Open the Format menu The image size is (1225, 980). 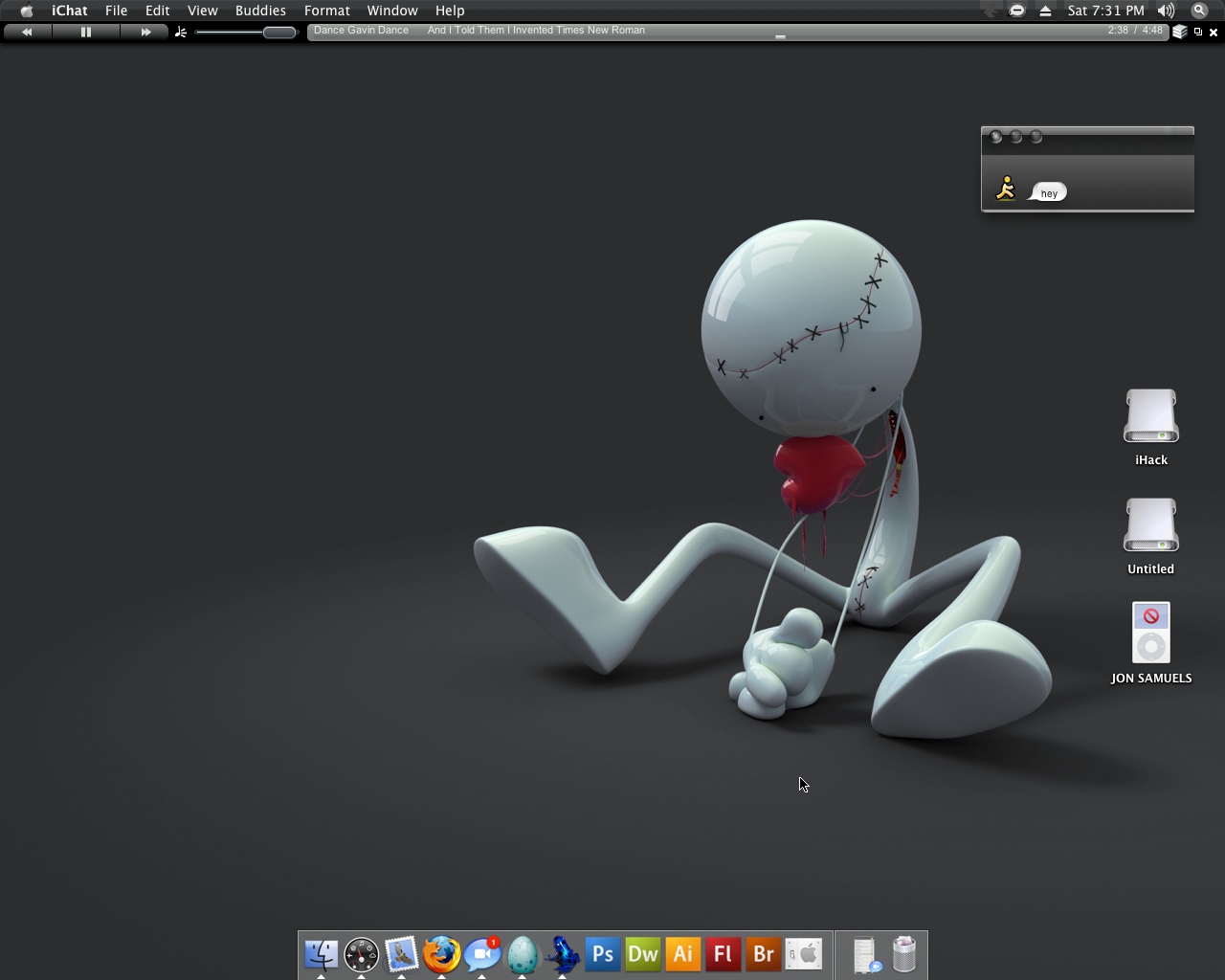point(327,11)
